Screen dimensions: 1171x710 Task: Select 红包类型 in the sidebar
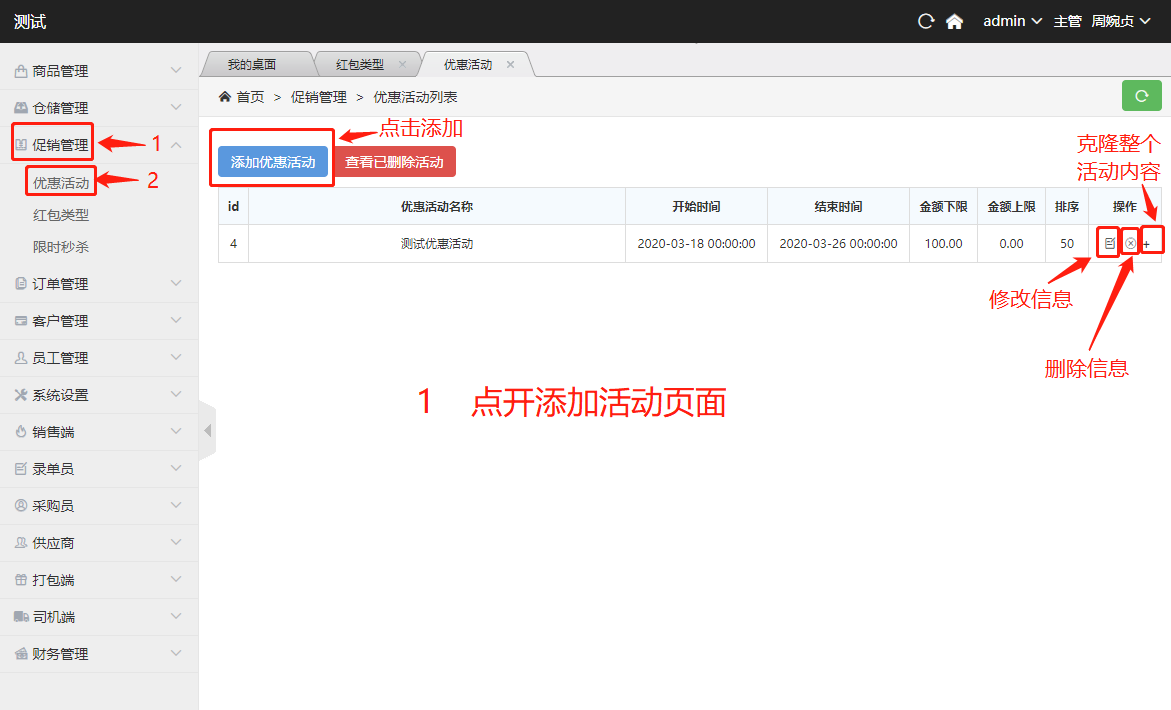point(61,214)
